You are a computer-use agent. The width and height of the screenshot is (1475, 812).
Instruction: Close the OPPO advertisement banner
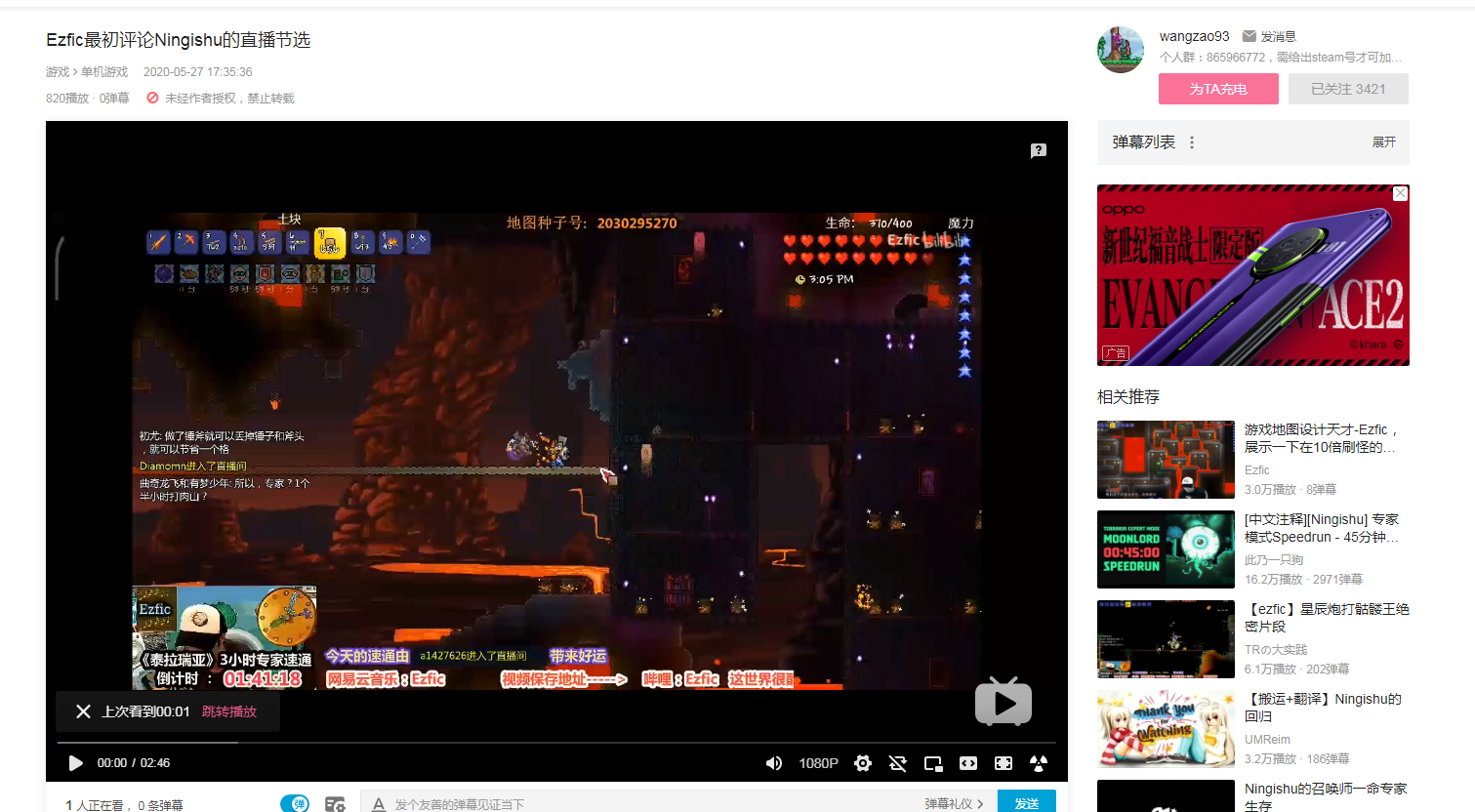(x=1400, y=193)
